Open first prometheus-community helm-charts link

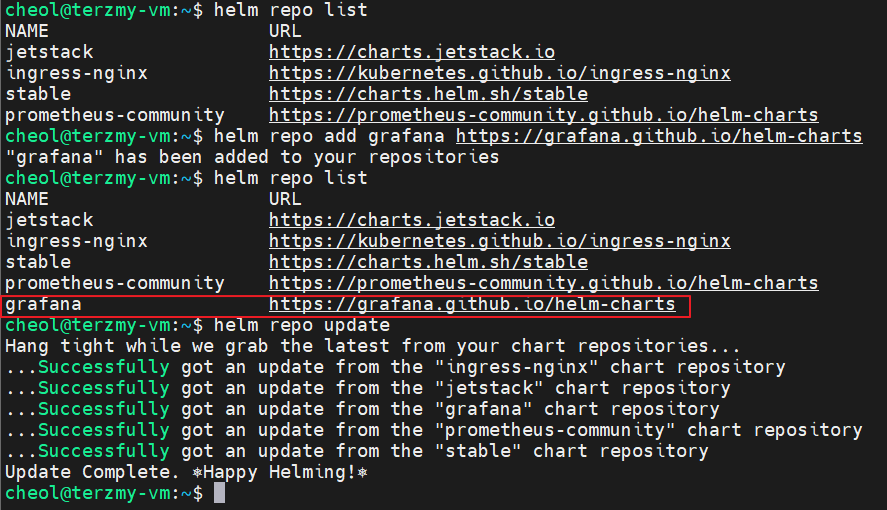[544, 115]
